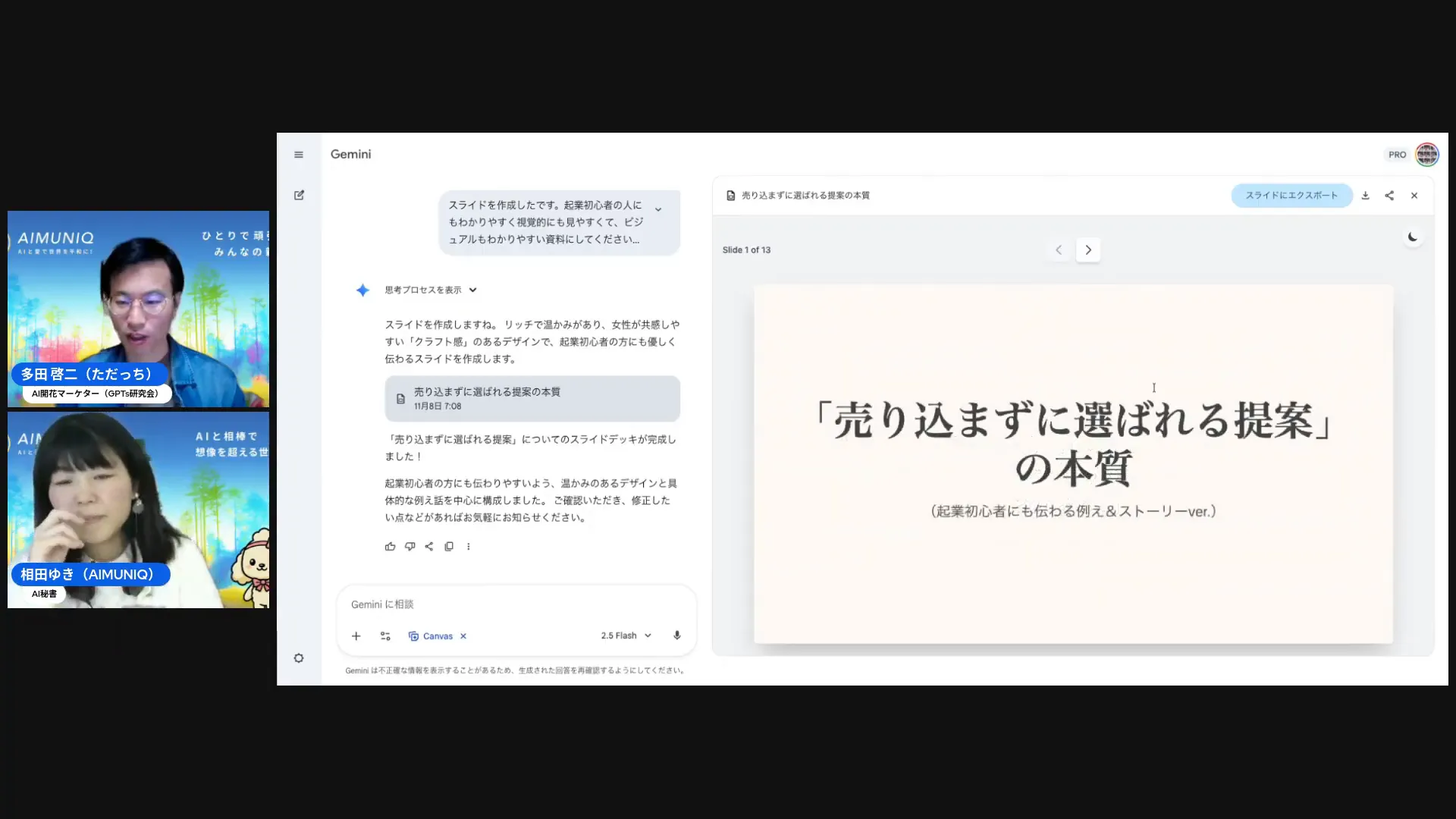Collapse the user prompt with its chevron

[657, 208]
